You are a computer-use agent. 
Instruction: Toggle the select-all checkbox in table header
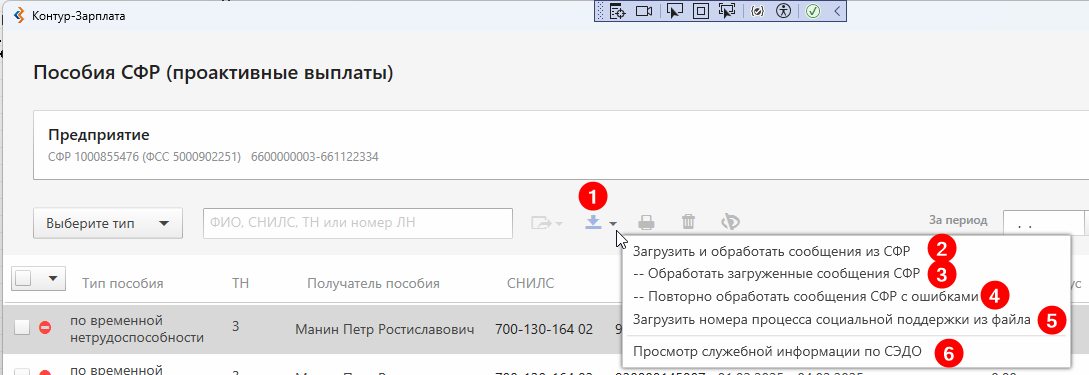click(23, 278)
